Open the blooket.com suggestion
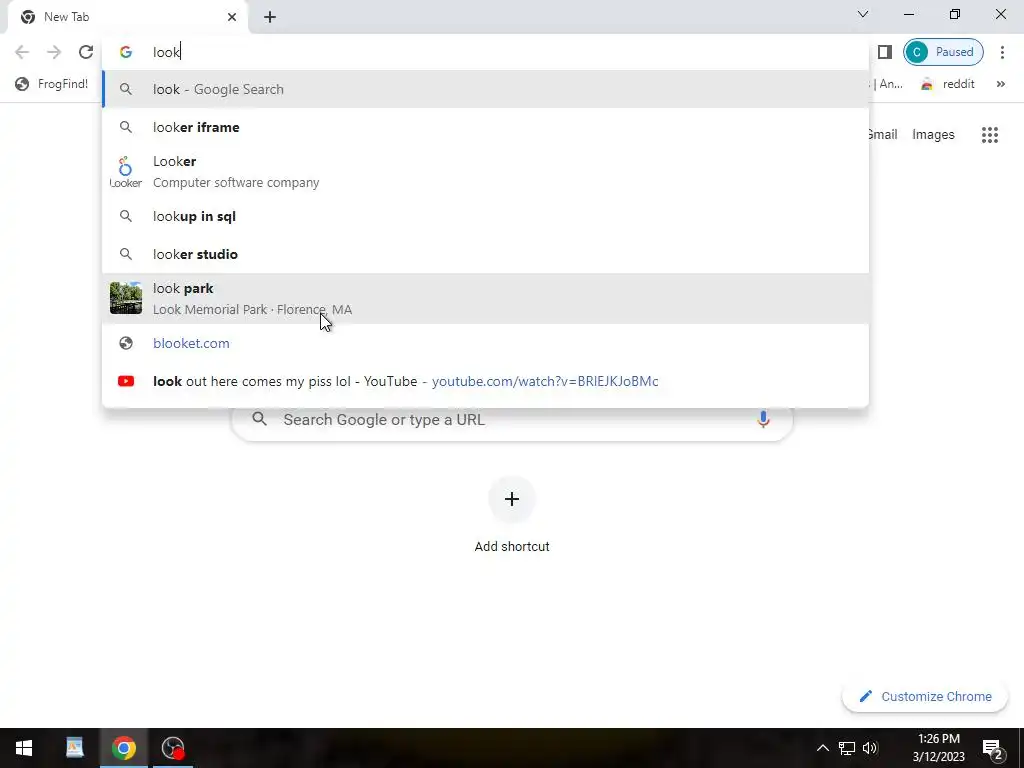 click(x=485, y=344)
